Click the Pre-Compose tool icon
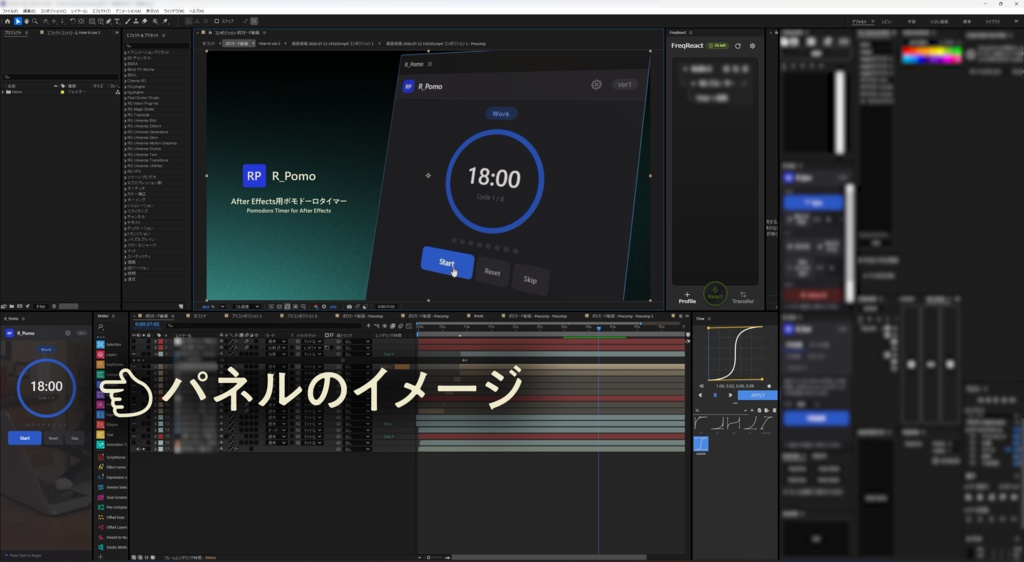The height and width of the screenshot is (562, 1024). [x=101, y=507]
